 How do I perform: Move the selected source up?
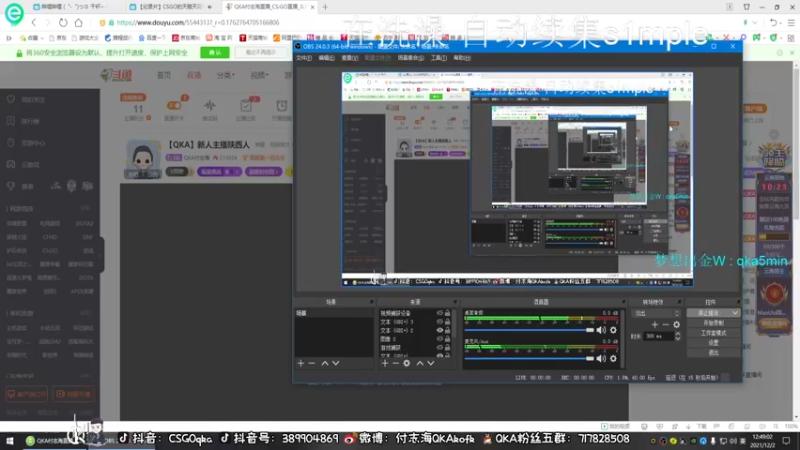tap(419, 363)
